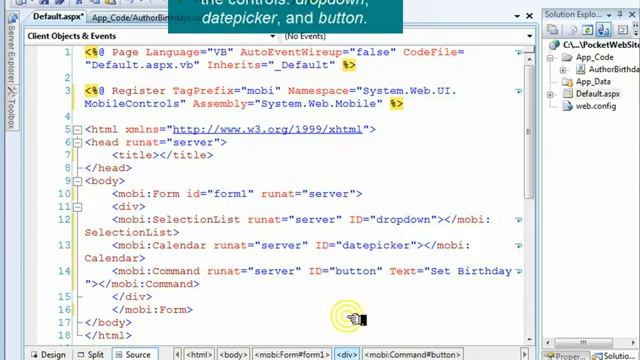This screenshot has width=640, height=360.
Task: Click the CodeFile= attribute on line 1
Action: 433,52
